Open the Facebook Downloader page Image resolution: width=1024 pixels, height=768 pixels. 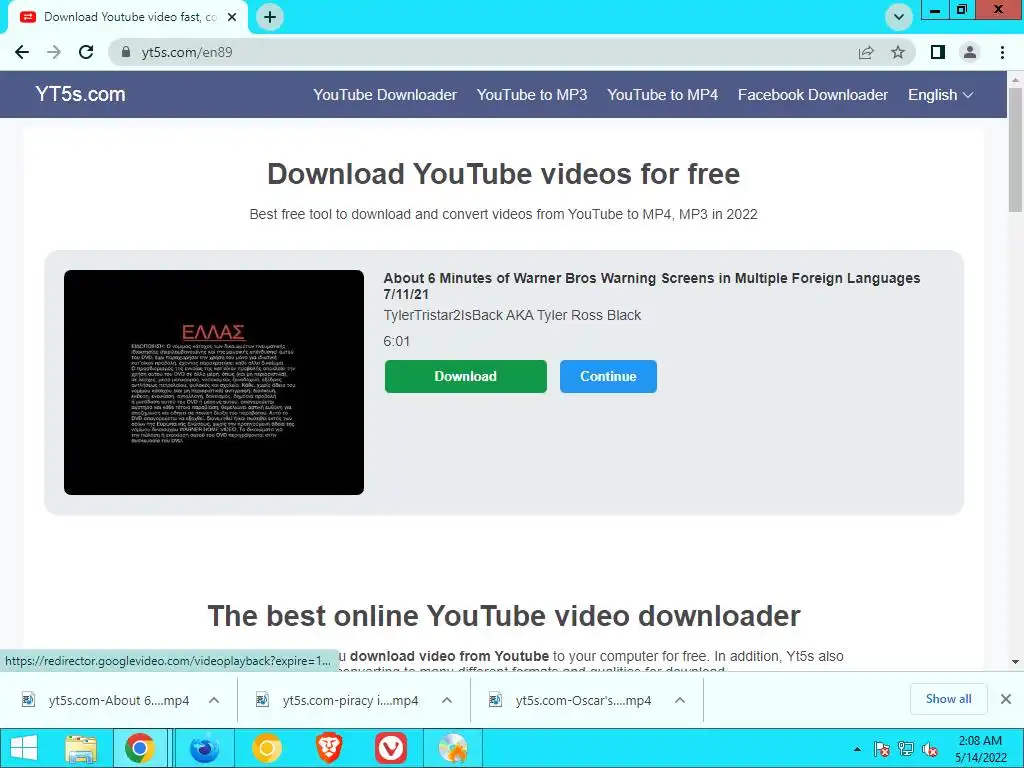click(x=812, y=95)
